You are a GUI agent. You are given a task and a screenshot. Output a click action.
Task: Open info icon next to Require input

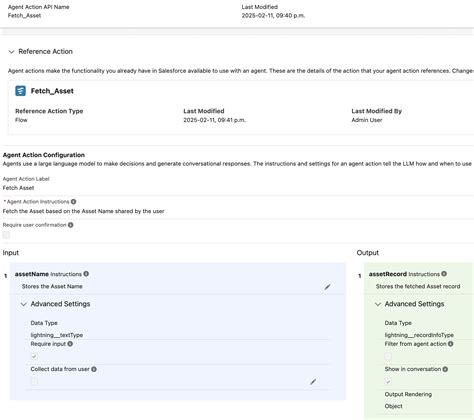pyautogui.click(x=70, y=344)
